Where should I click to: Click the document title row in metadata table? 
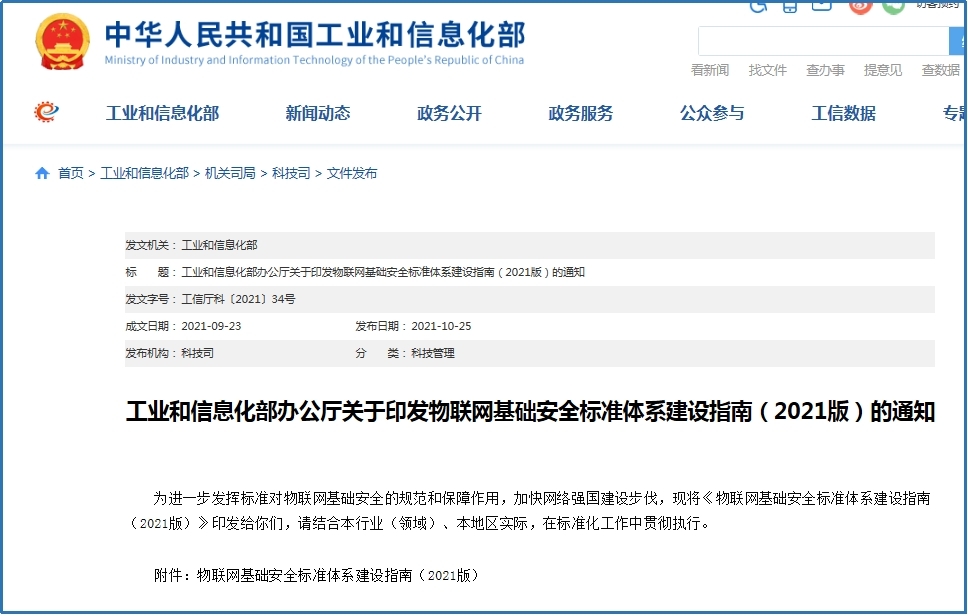[x=530, y=272]
